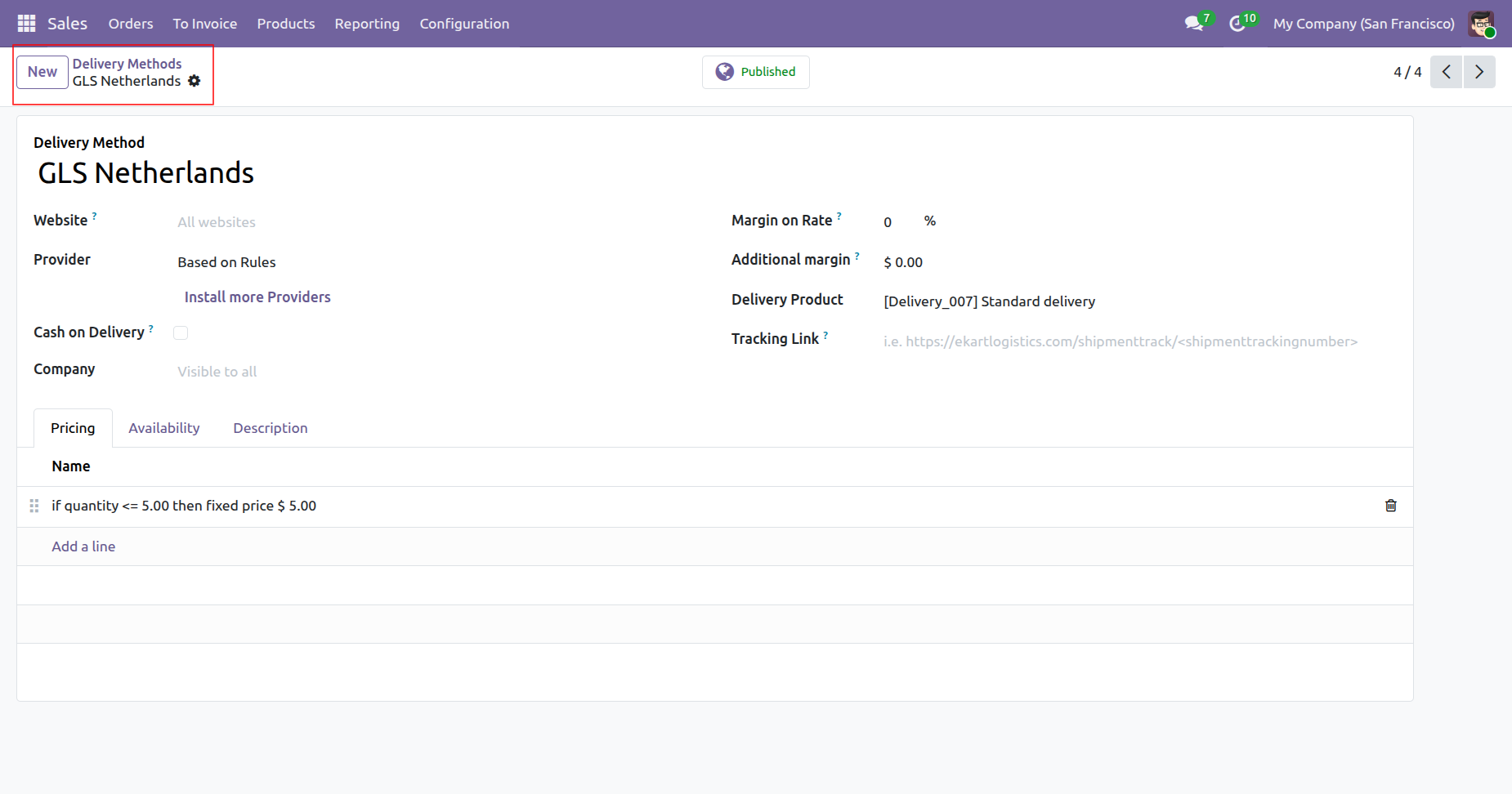Open the Delivery Product dropdown field

tap(1062, 301)
